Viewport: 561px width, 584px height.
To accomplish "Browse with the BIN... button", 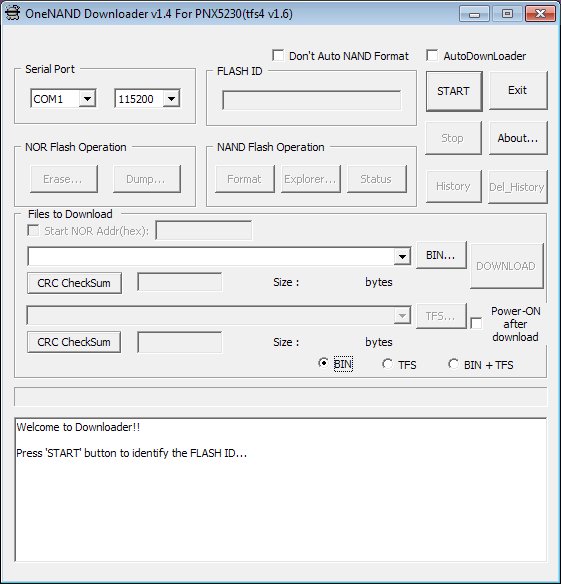I will tap(441, 255).
